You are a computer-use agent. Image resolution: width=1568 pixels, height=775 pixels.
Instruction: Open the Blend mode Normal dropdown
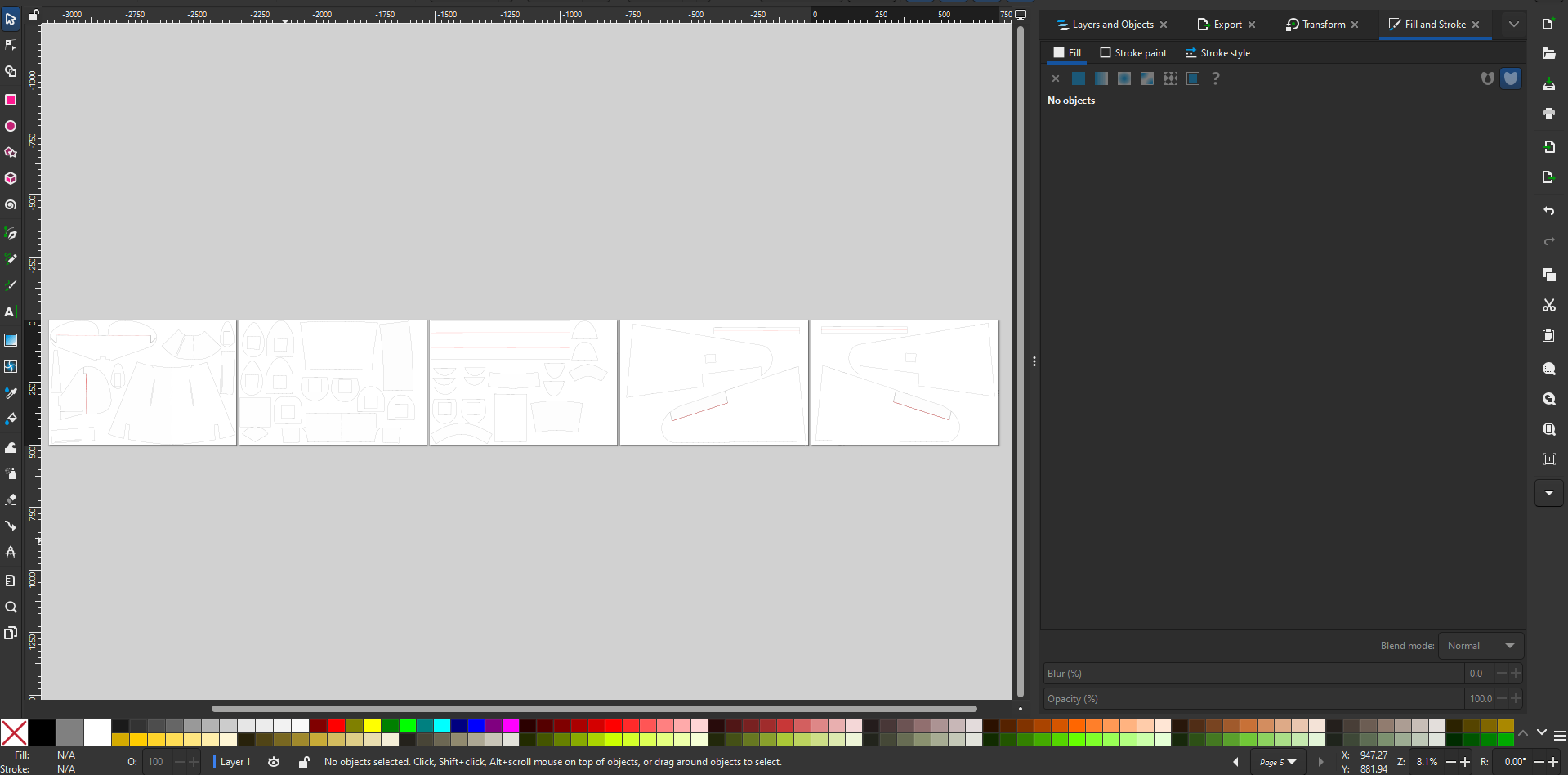pos(1481,646)
